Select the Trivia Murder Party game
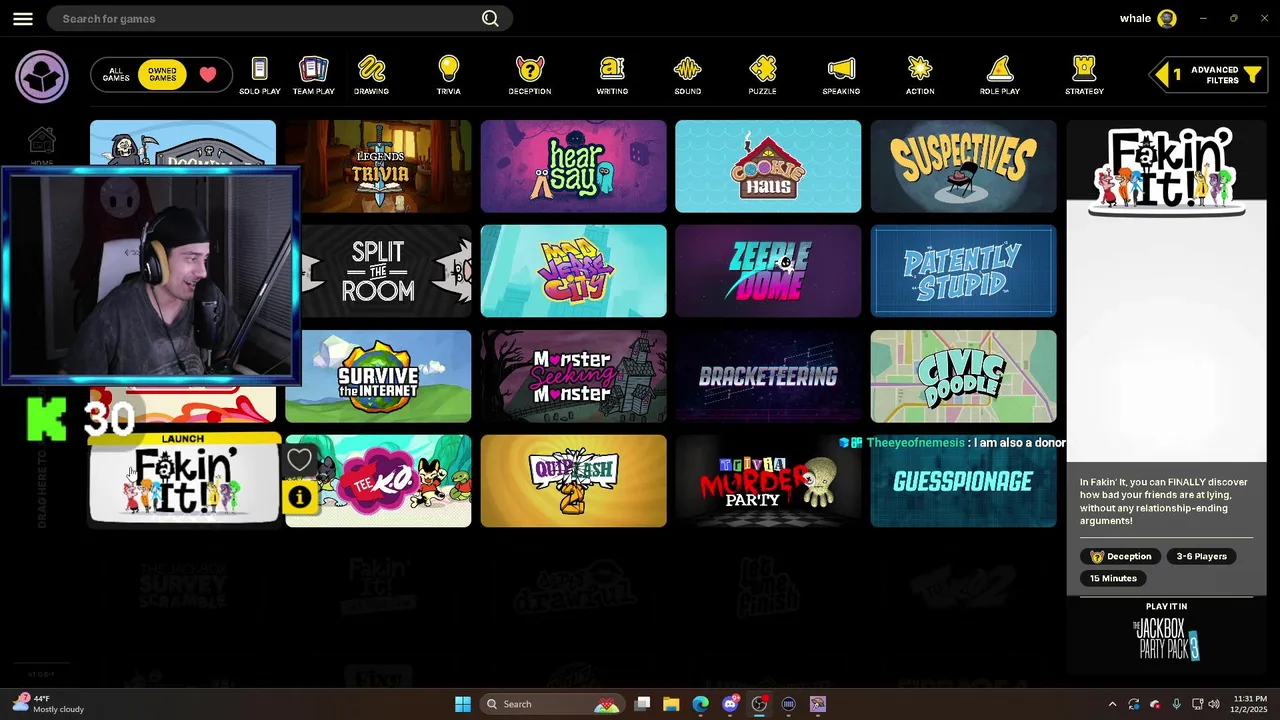The height and width of the screenshot is (720, 1280). point(768,481)
